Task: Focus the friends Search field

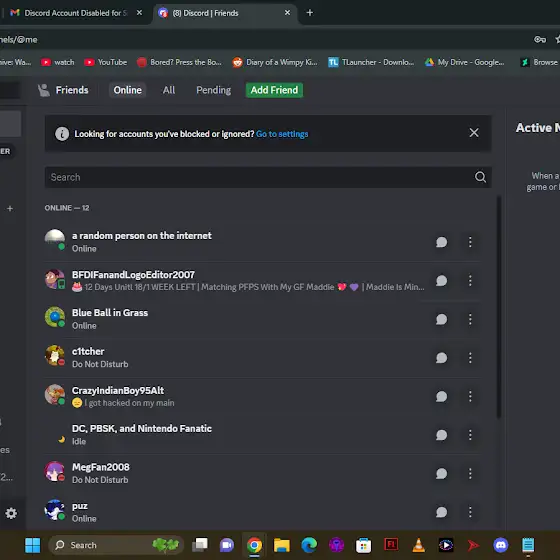Action: (x=268, y=177)
